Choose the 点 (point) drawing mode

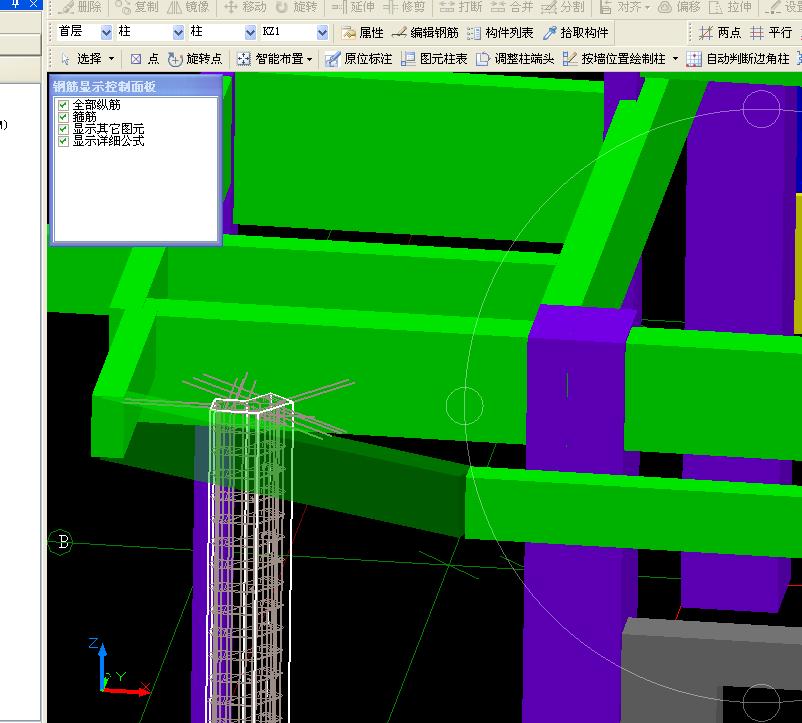click(x=145, y=59)
